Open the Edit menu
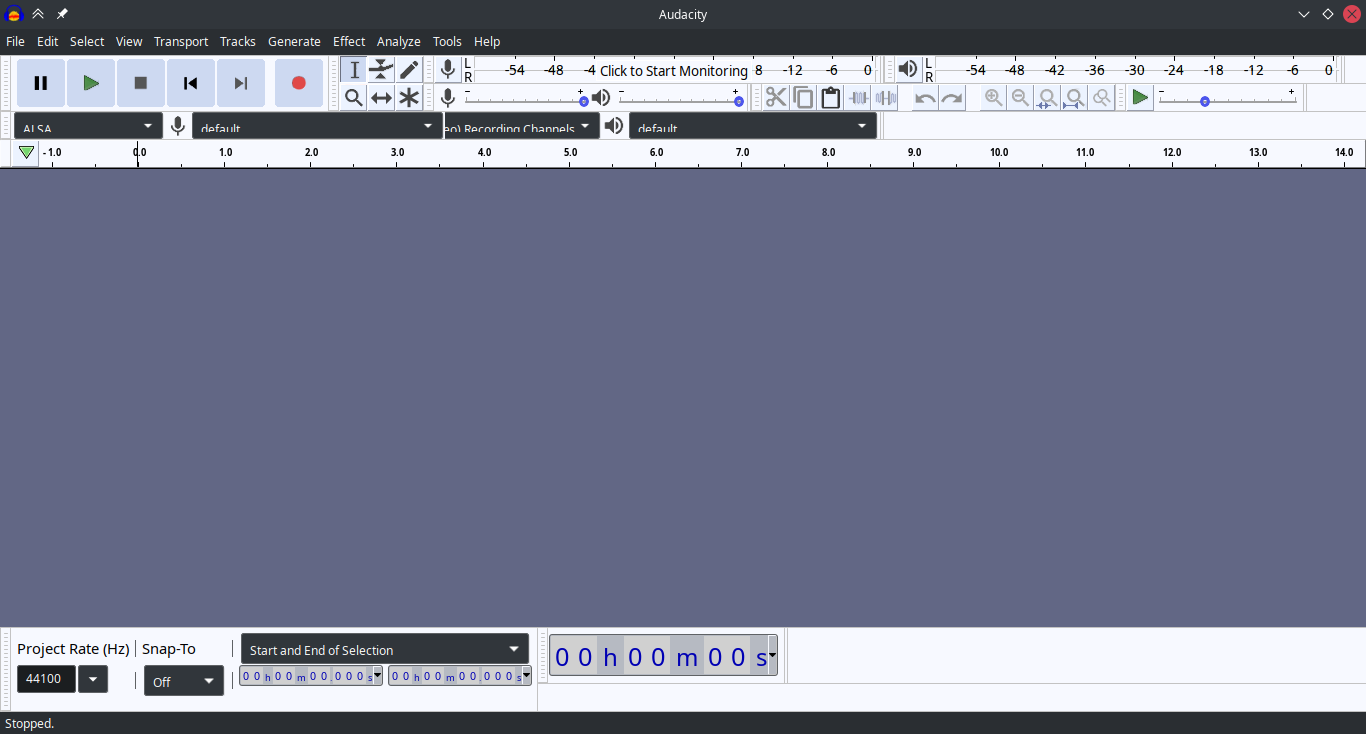The image size is (1366, 734). pos(47,41)
